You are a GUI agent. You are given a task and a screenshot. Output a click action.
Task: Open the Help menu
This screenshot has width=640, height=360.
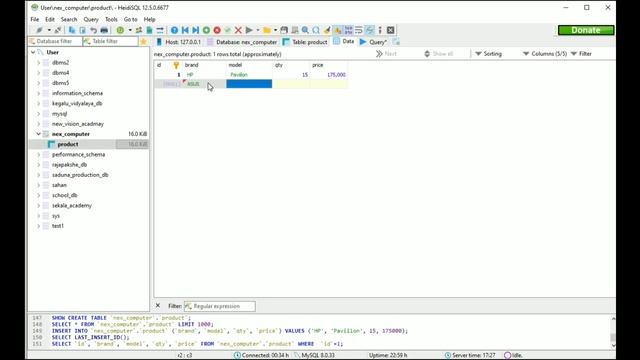(149, 19)
